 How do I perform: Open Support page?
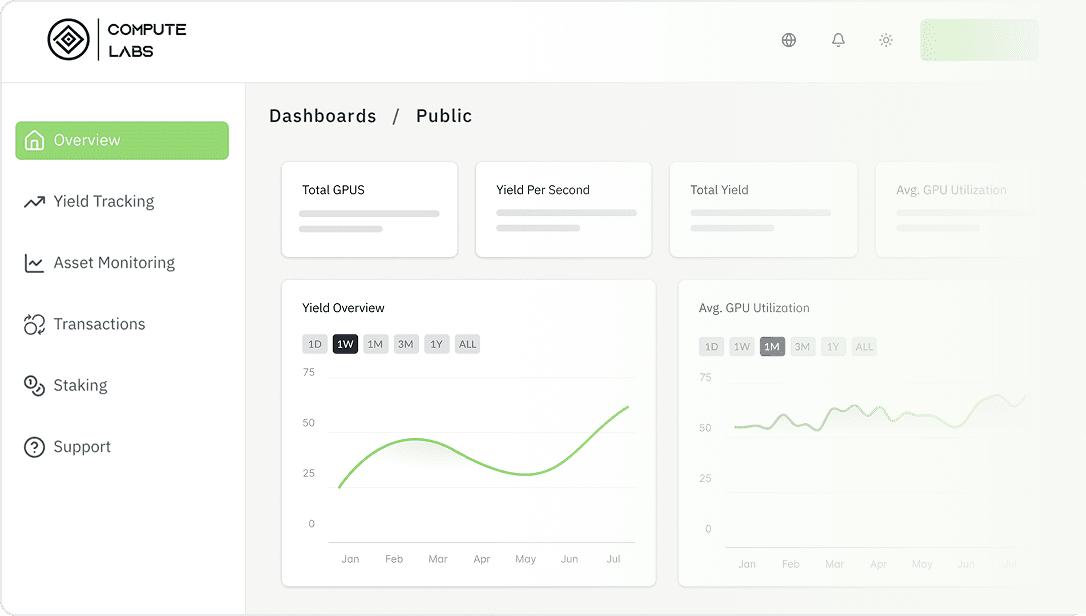coord(82,447)
